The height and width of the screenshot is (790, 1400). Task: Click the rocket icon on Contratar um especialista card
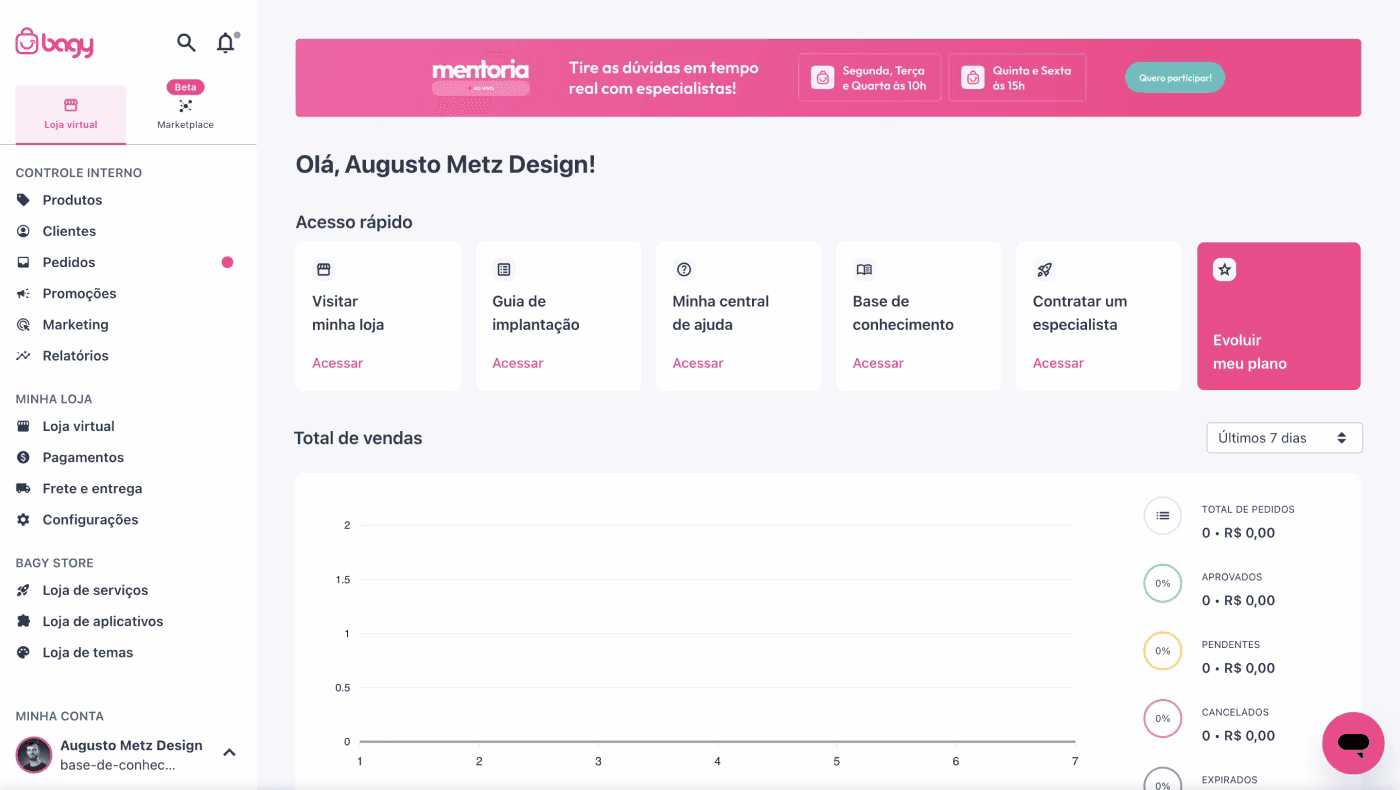point(1044,269)
